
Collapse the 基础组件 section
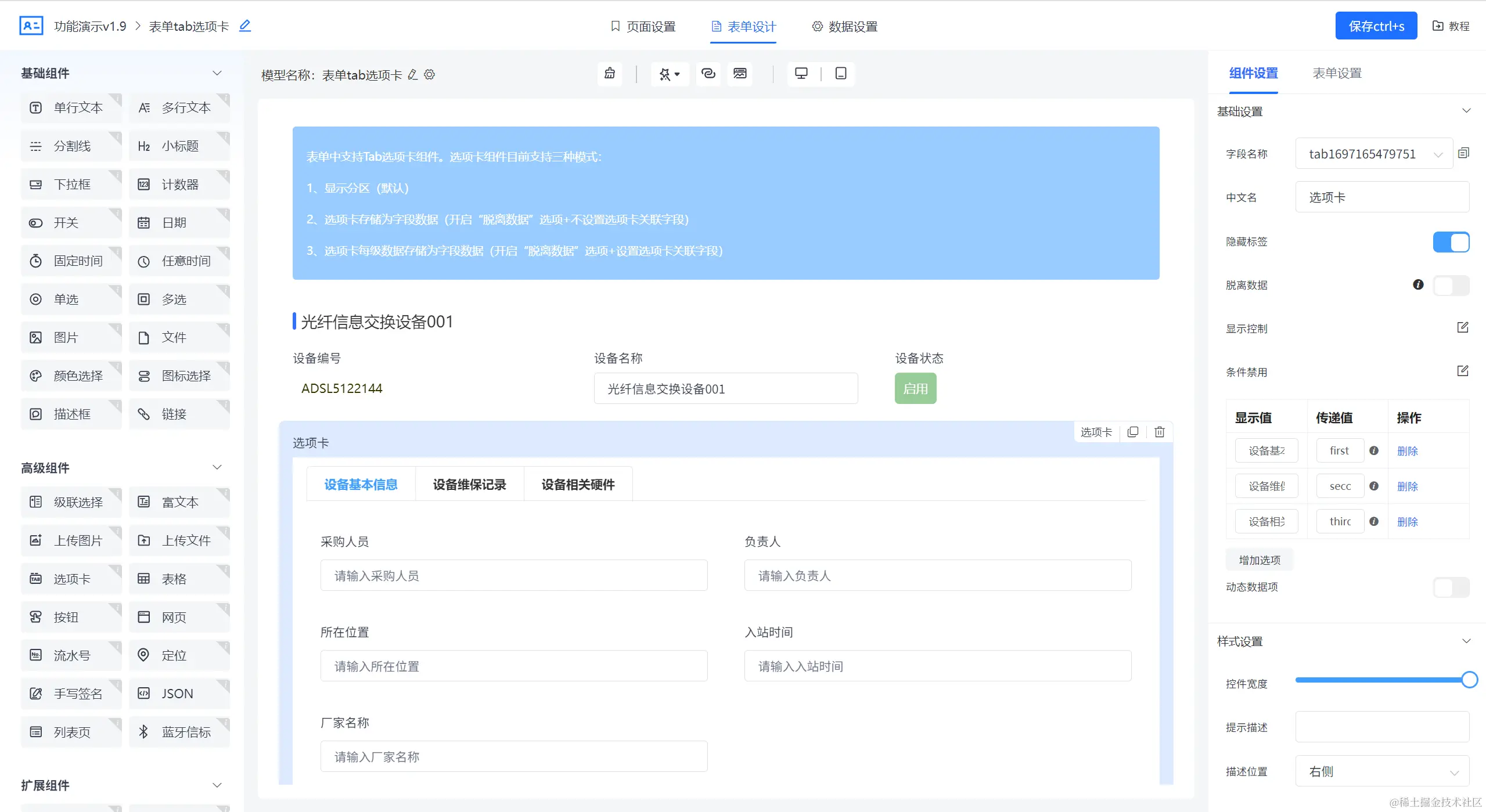217,73
